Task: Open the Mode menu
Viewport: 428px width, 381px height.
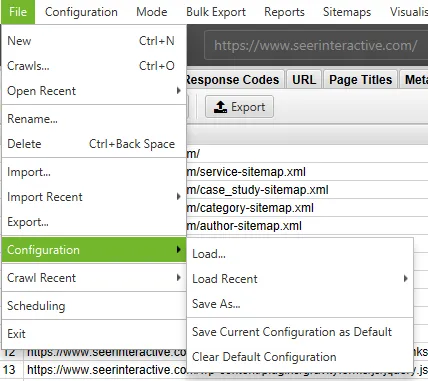Action: (x=152, y=12)
